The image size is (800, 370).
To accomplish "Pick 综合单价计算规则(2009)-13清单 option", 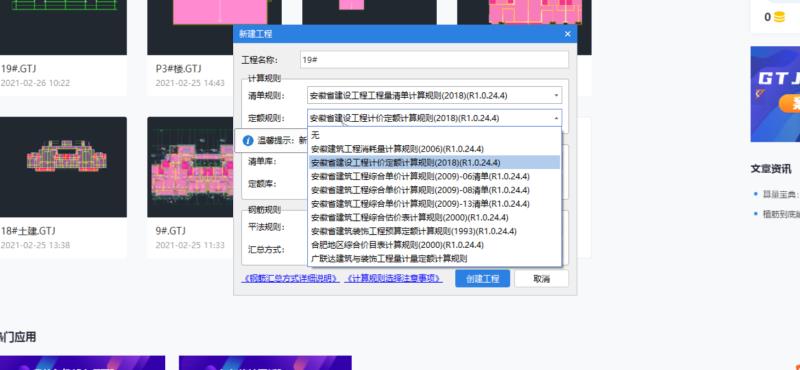I will 434,204.
